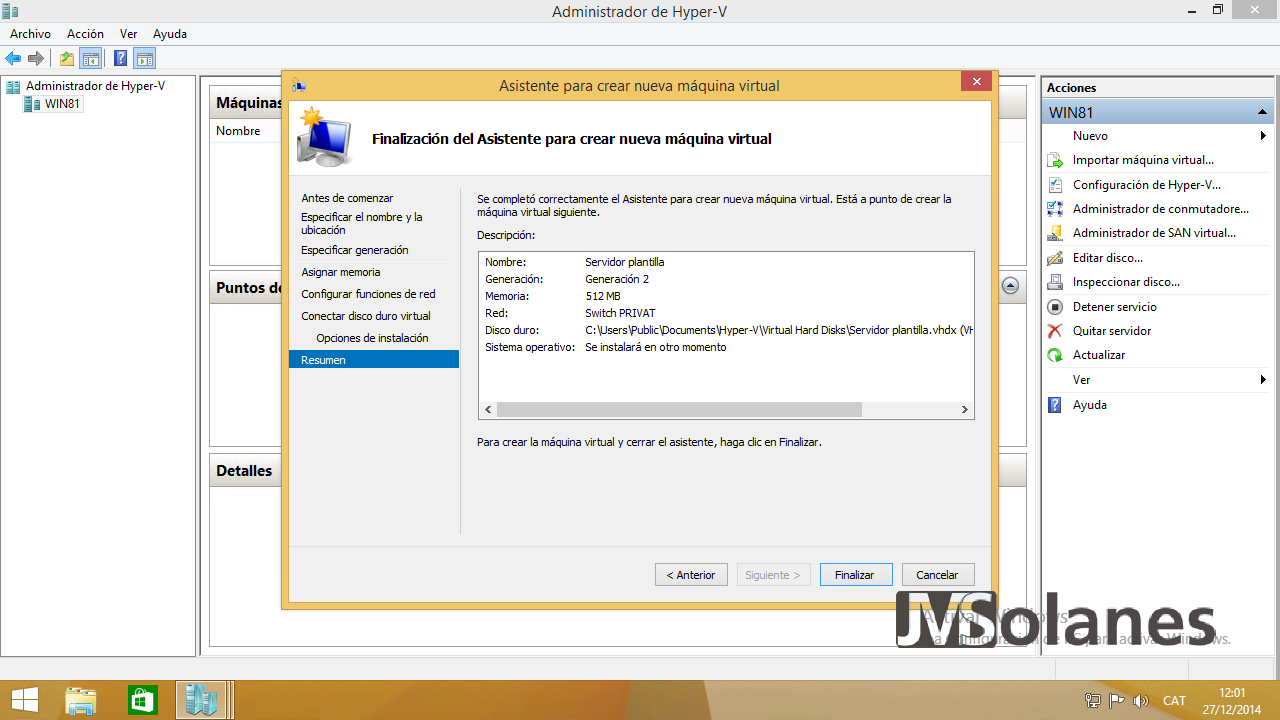Click the CAT language indicator in tray
This screenshot has height=720, width=1280.
pyautogui.click(x=1174, y=701)
